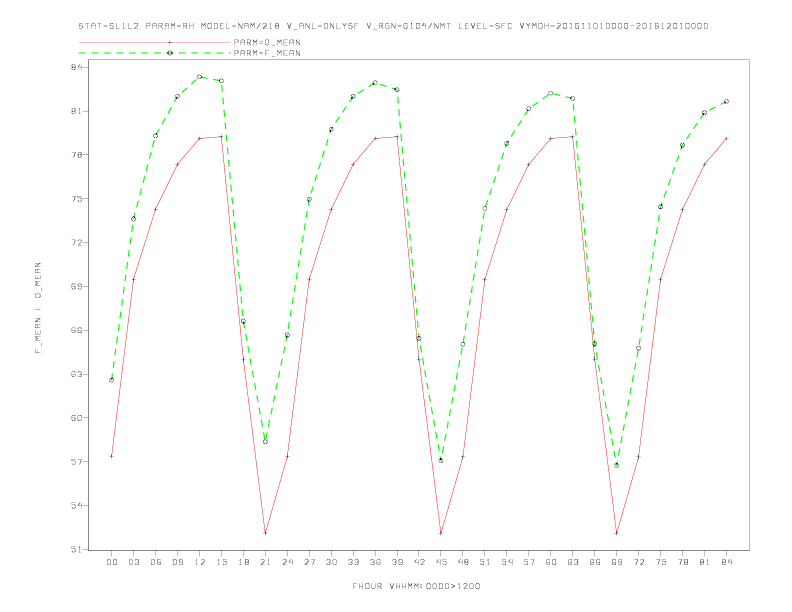The image size is (792, 612).
Task: Click x-axis tick label 30
Action: click(x=331, y=562)
